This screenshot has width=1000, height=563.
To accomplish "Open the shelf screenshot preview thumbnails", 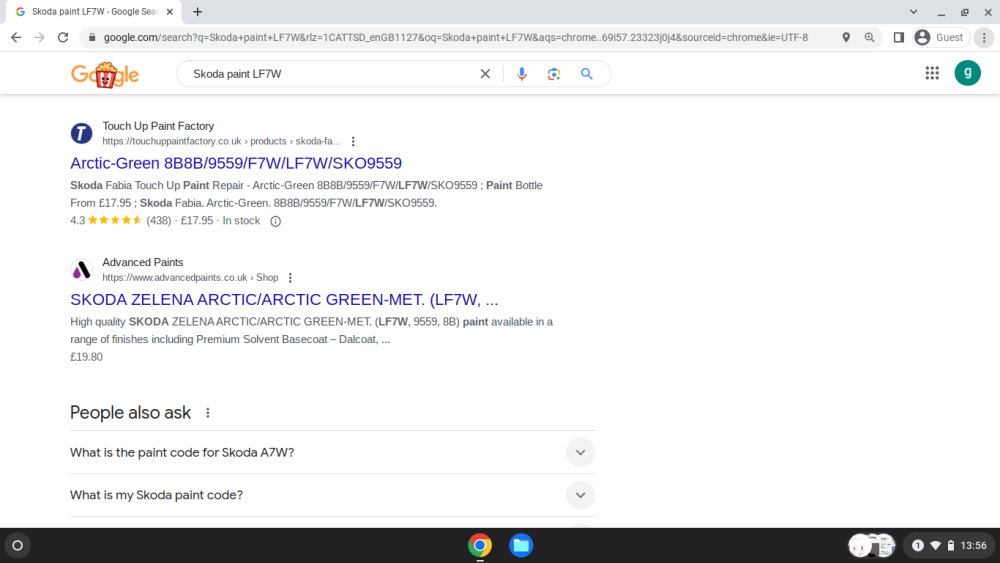I will [x=872, y=546].
